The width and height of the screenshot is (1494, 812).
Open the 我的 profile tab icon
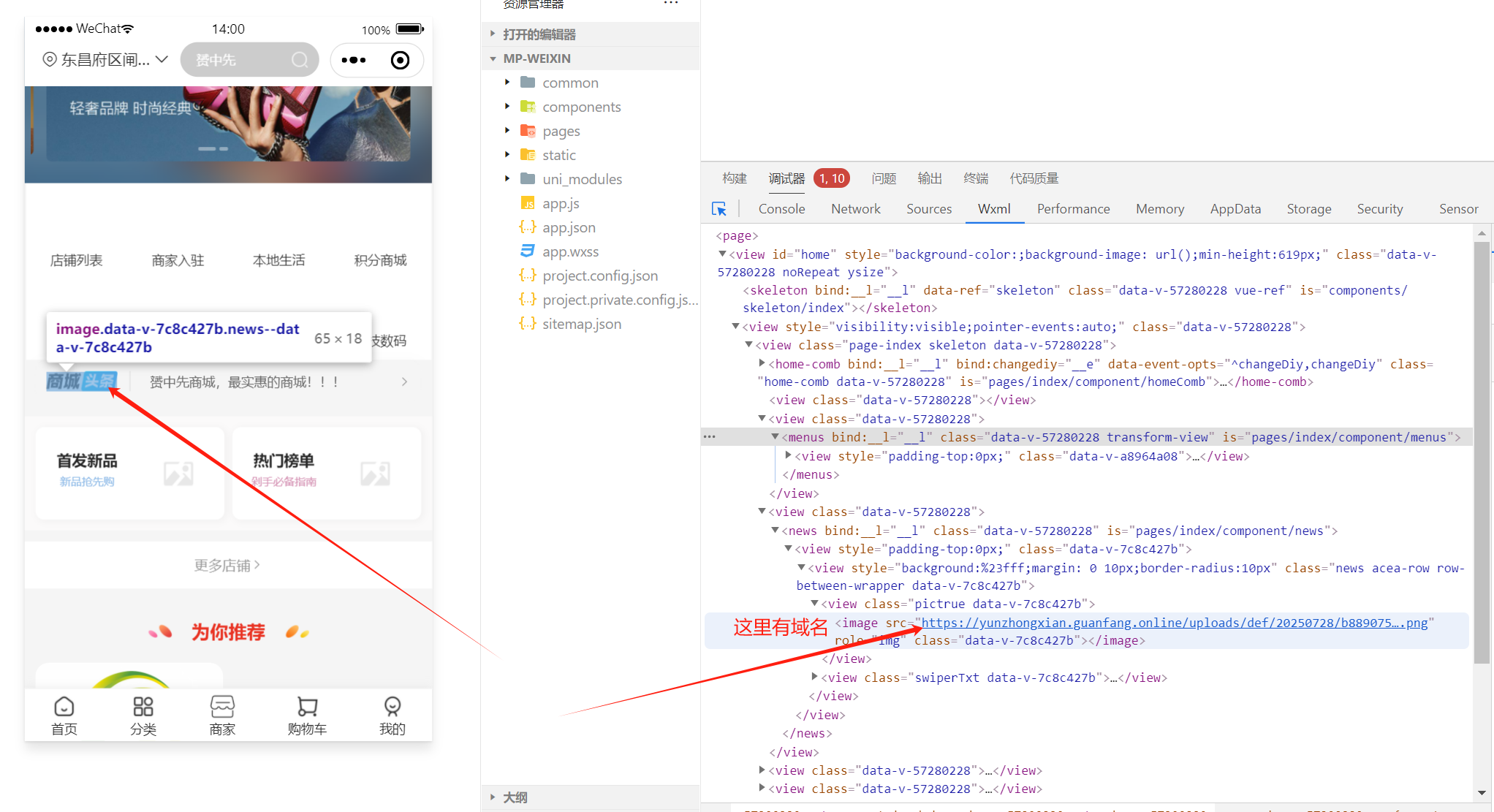(393, 706)
